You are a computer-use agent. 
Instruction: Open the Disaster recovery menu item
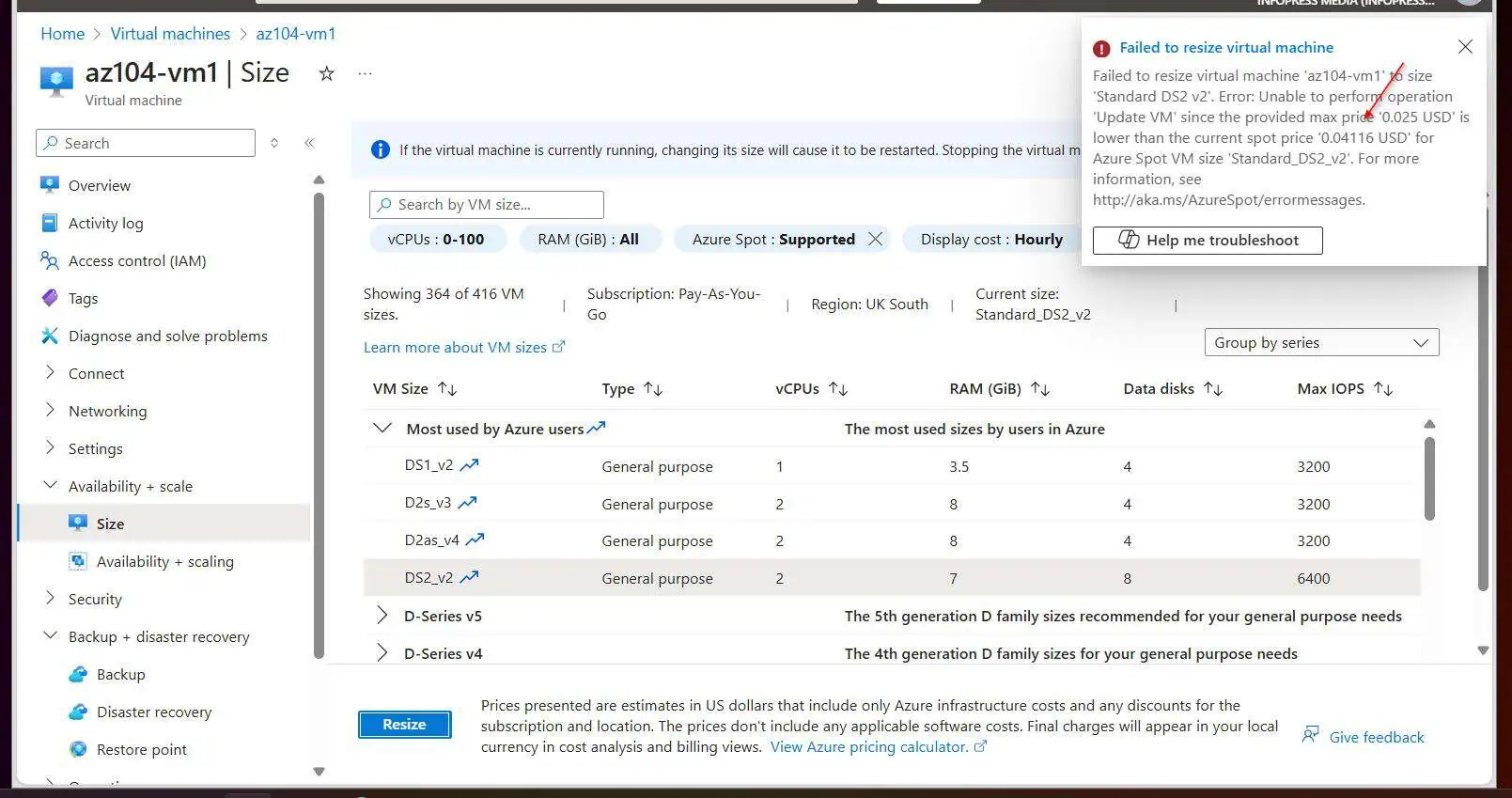(x=154, y=712)
